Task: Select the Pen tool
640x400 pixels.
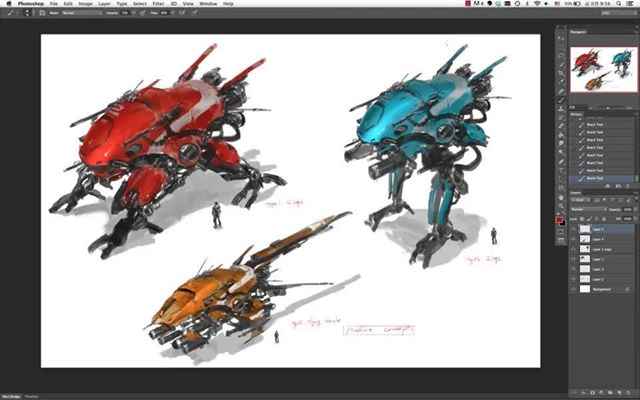Action: (x=561, y=162)
